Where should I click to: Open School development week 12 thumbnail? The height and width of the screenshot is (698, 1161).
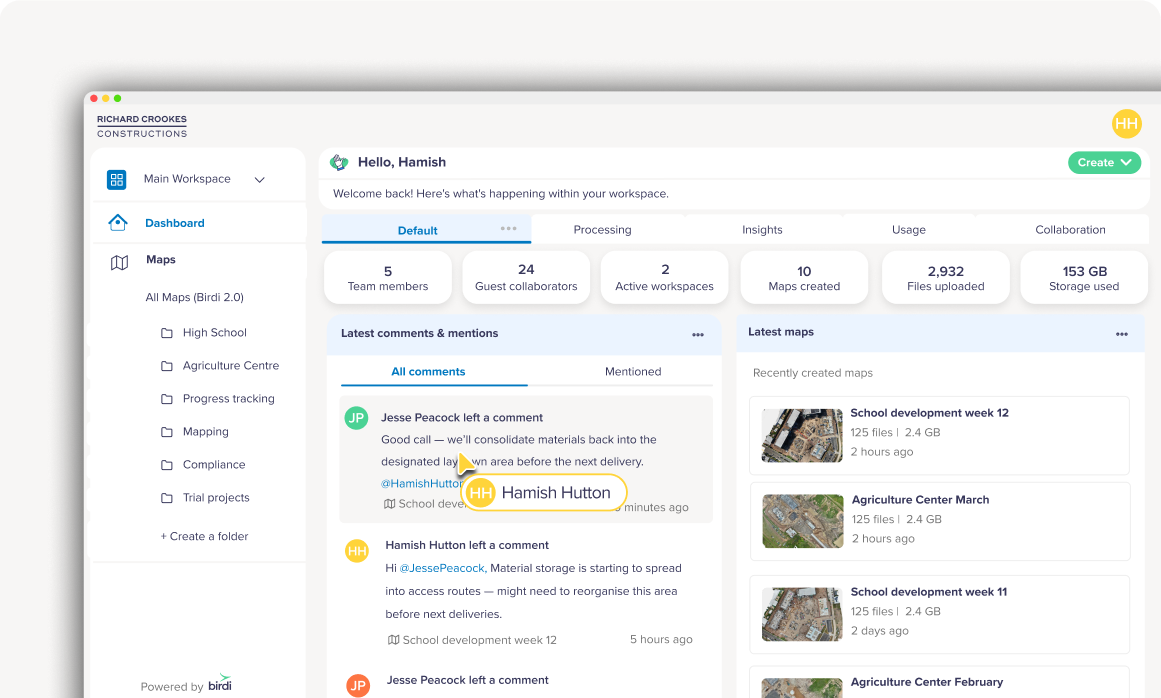[802, 435]
